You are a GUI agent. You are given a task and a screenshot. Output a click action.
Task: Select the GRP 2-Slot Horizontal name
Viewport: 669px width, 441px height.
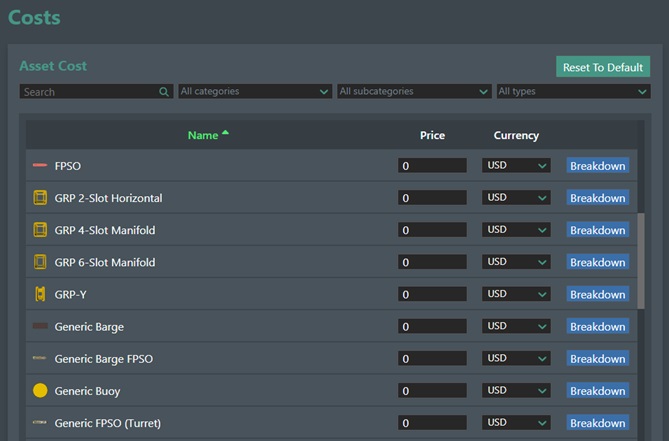108,198
